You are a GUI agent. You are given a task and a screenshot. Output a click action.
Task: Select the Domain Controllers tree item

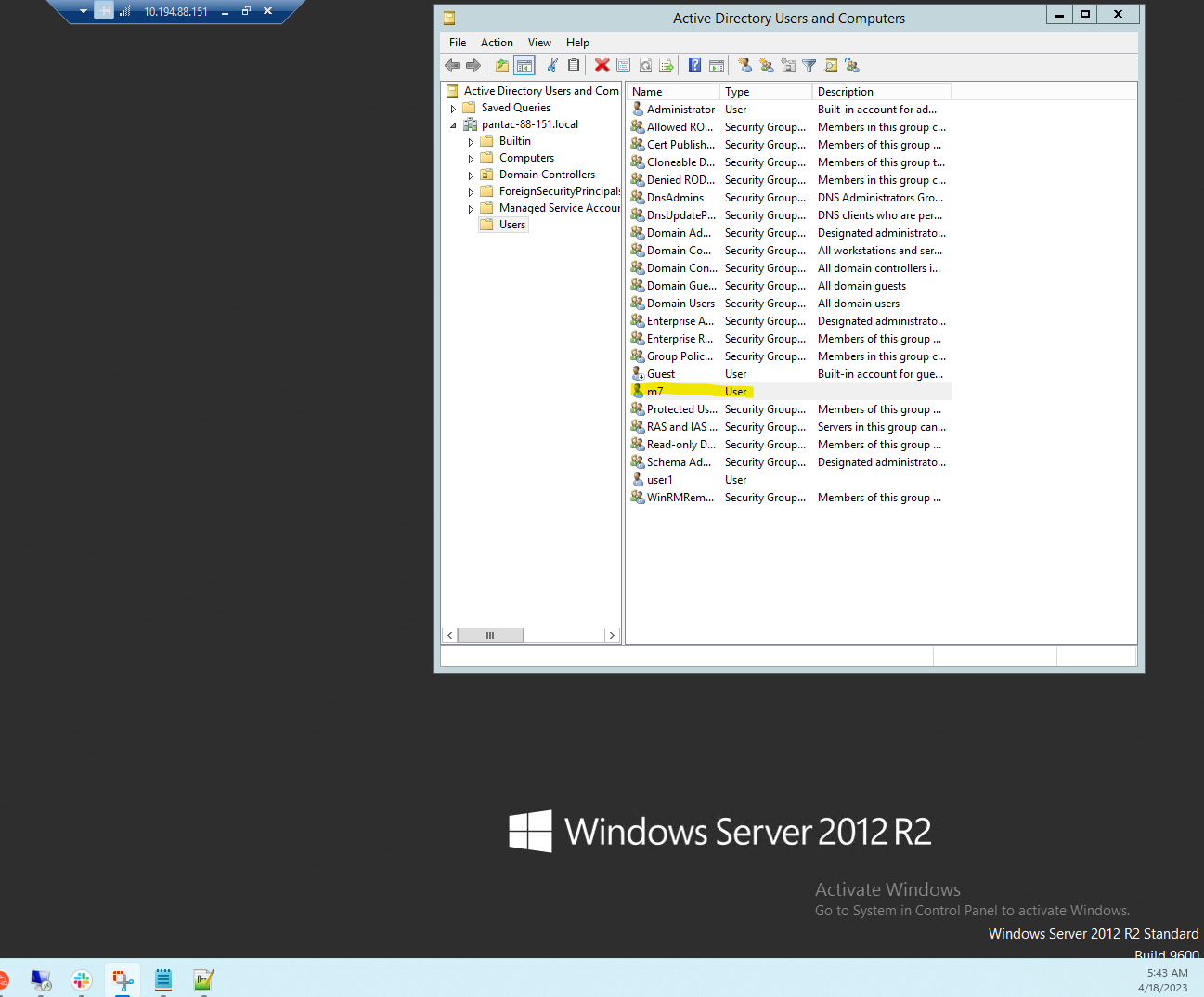[547, 175]
